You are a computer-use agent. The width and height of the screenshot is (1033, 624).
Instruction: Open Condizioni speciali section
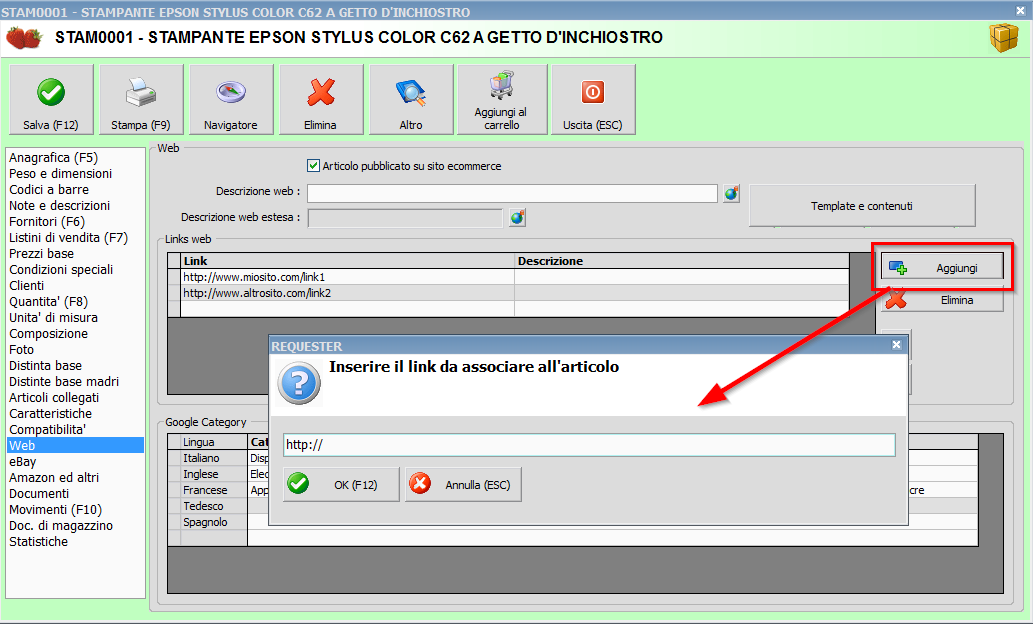click(61, 269)
